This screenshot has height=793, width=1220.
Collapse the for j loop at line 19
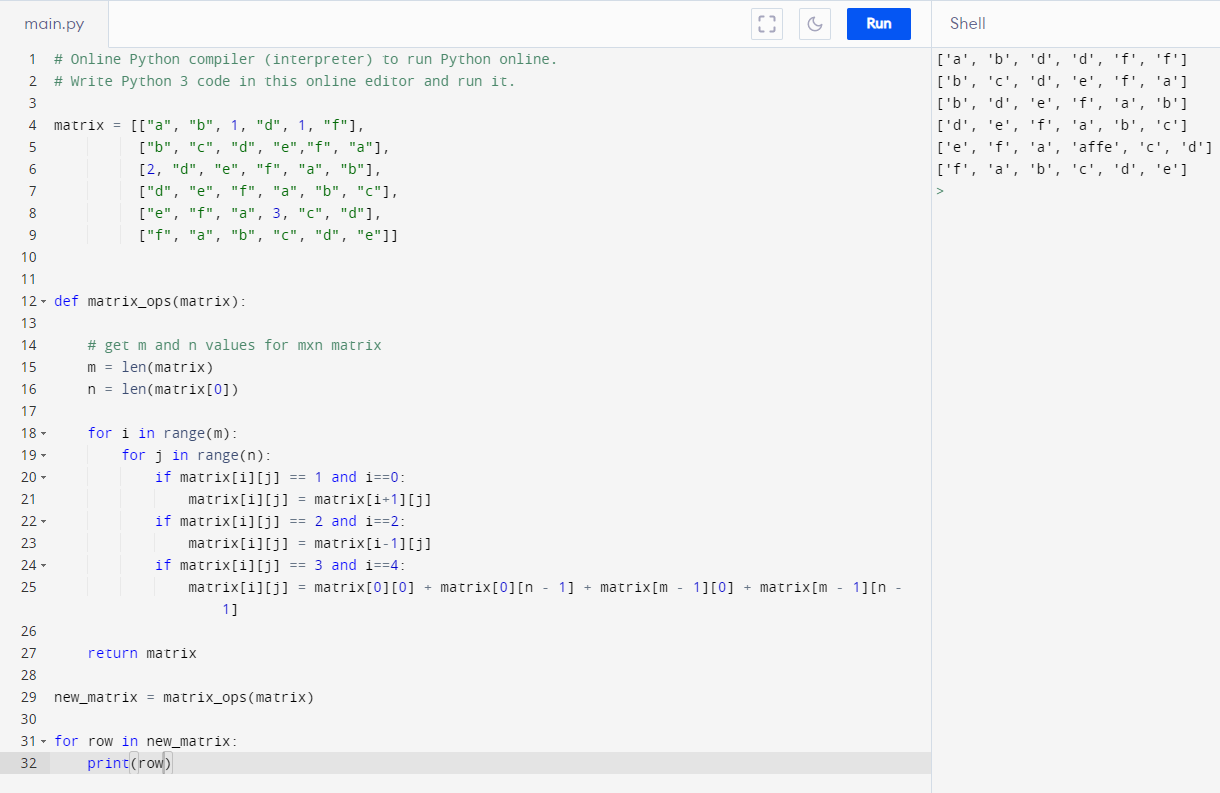(43, 455)
